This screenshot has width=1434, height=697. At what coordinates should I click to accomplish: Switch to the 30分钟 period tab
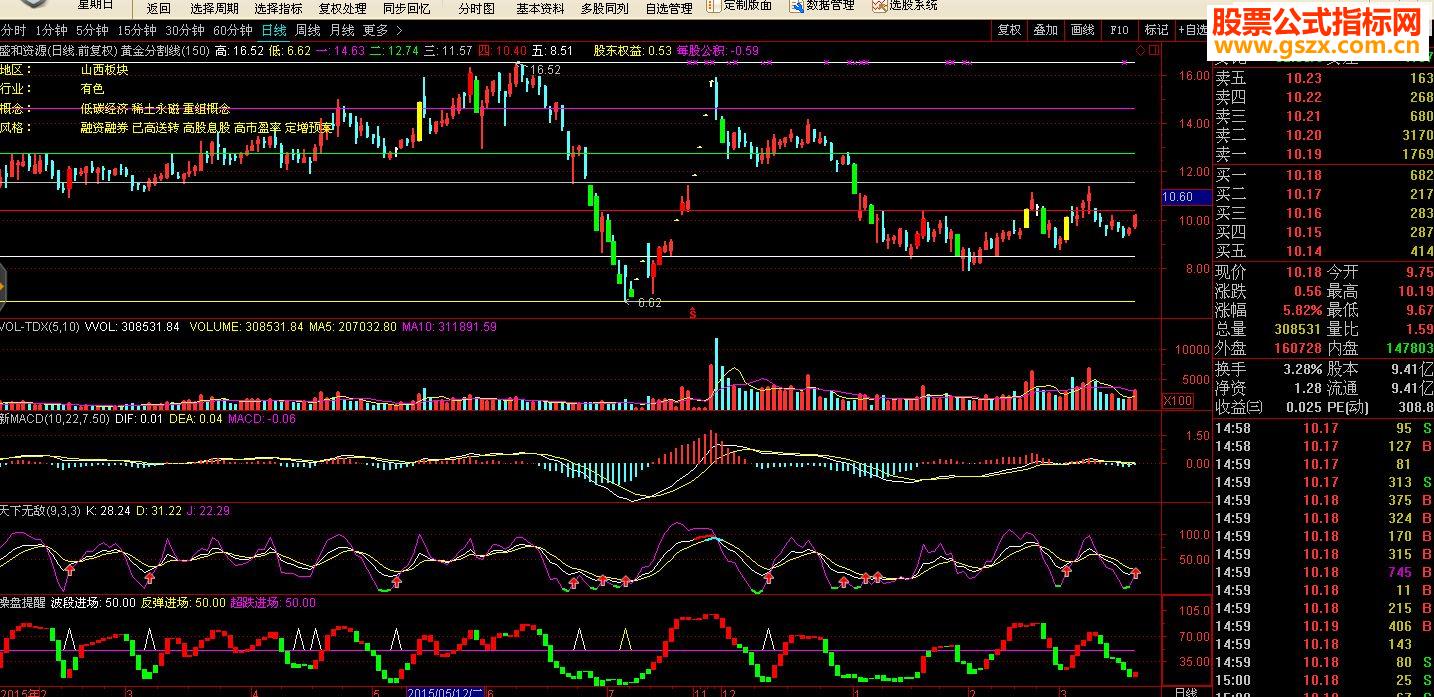184,31
